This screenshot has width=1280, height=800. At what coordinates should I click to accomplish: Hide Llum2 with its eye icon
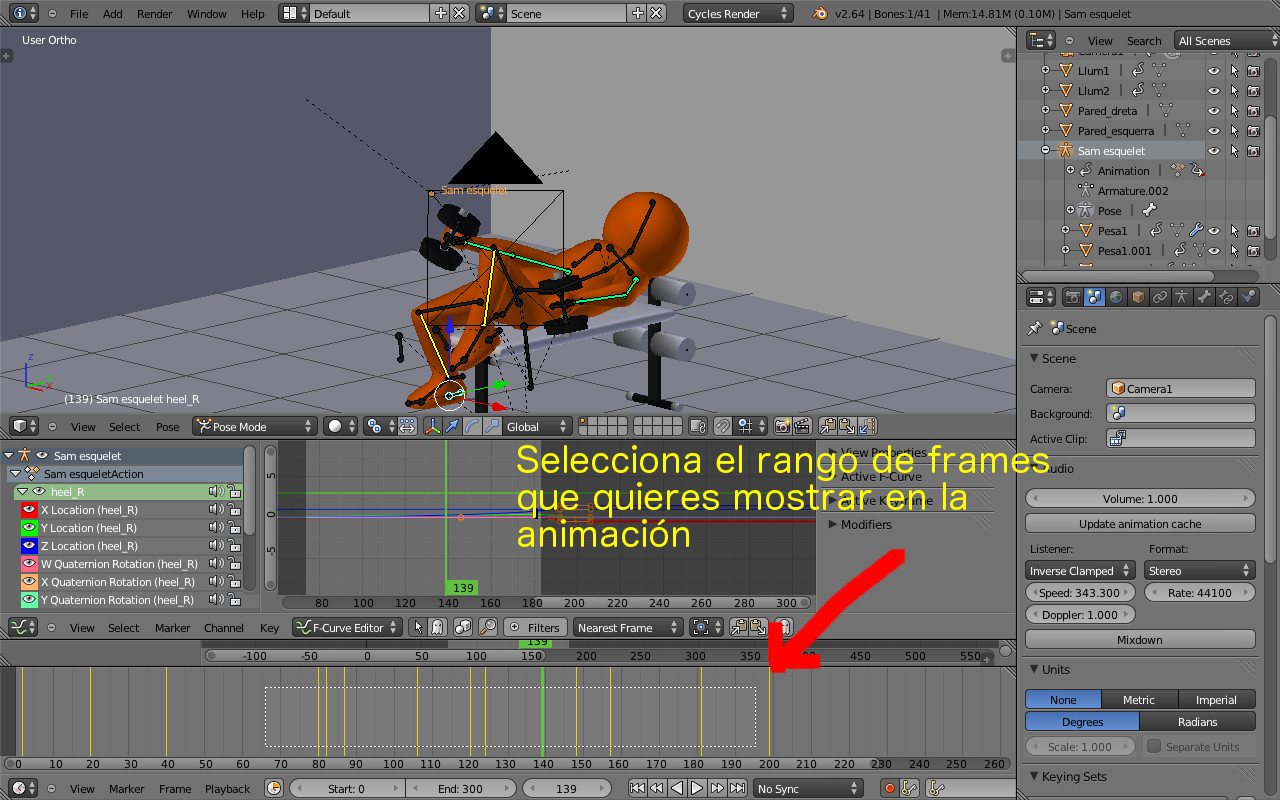(1214, 91)
